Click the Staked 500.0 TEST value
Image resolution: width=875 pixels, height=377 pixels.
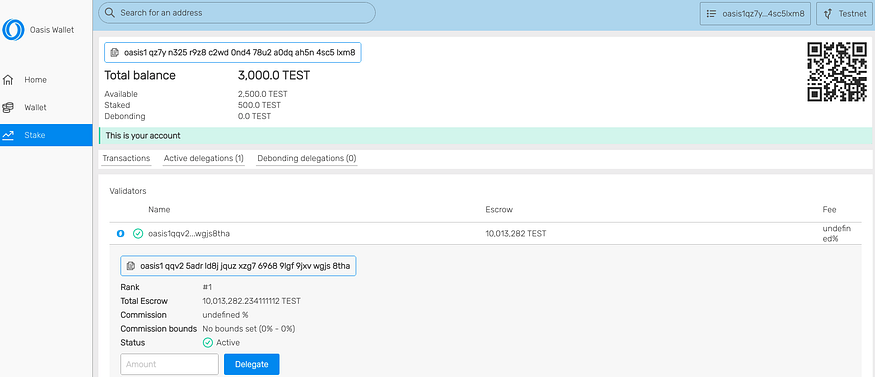tap(259, 105)
